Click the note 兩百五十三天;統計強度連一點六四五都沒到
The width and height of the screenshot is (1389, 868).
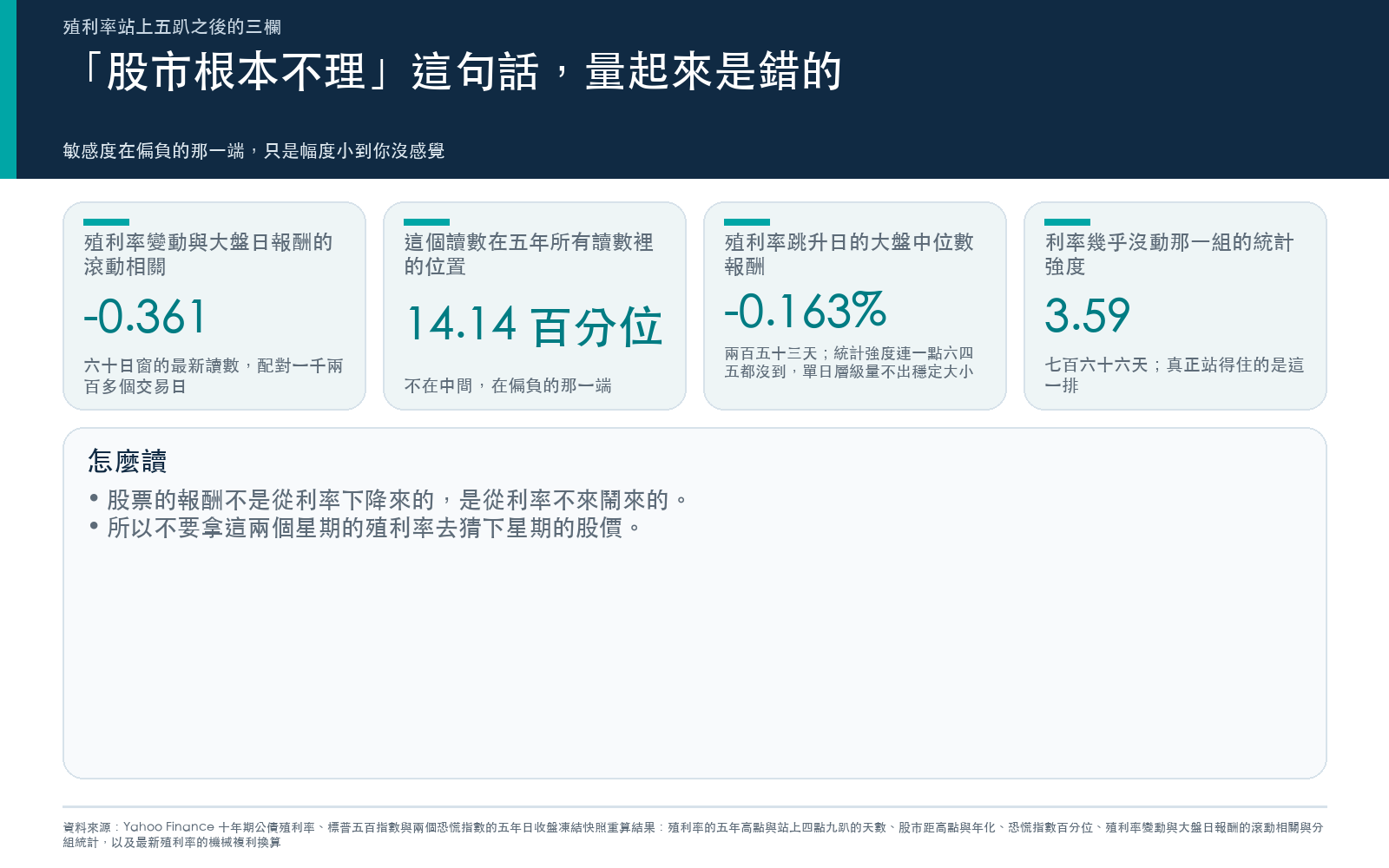point(849,363)
